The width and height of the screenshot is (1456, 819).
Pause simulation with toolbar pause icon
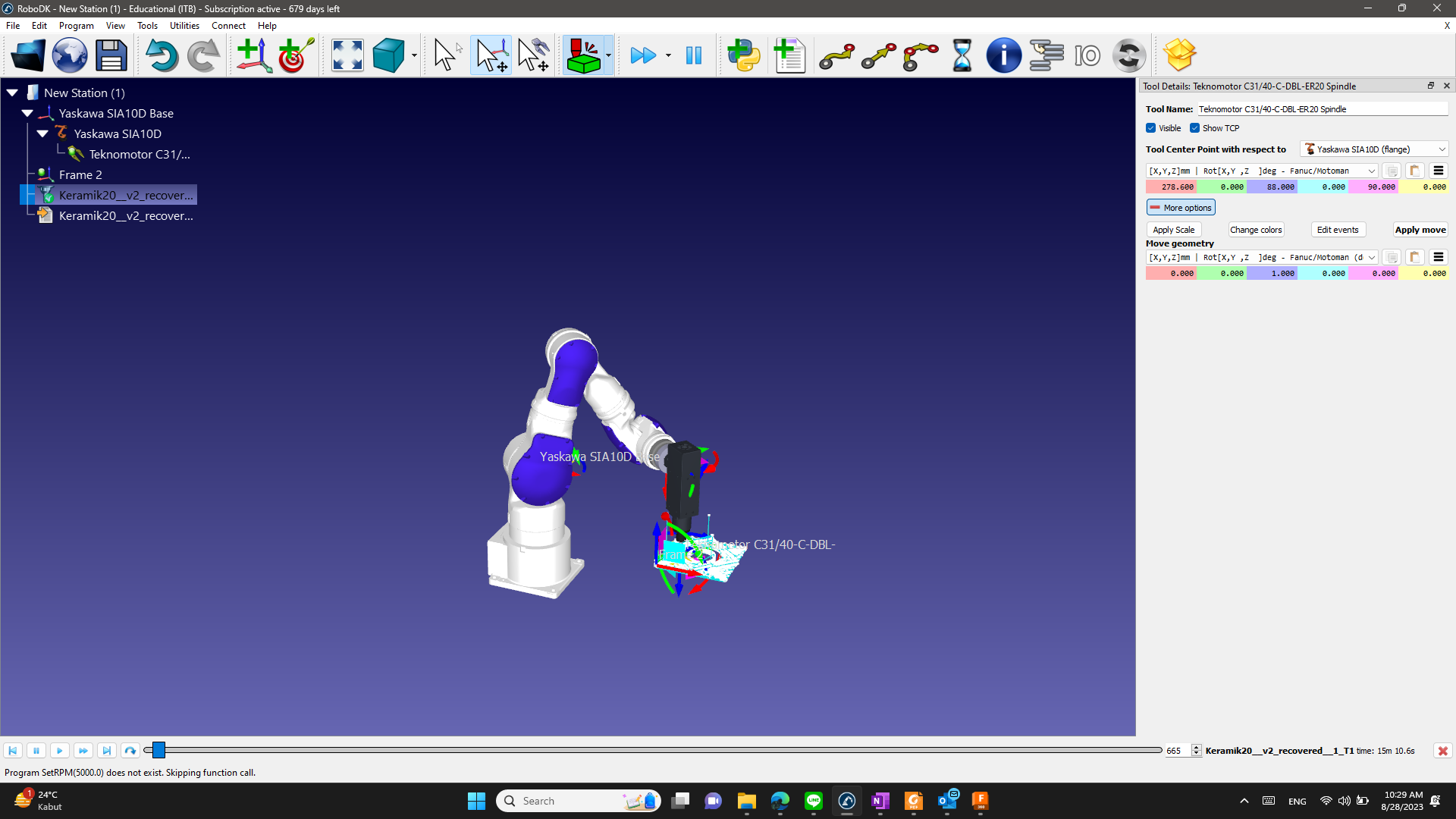click(x=693, y=55)
